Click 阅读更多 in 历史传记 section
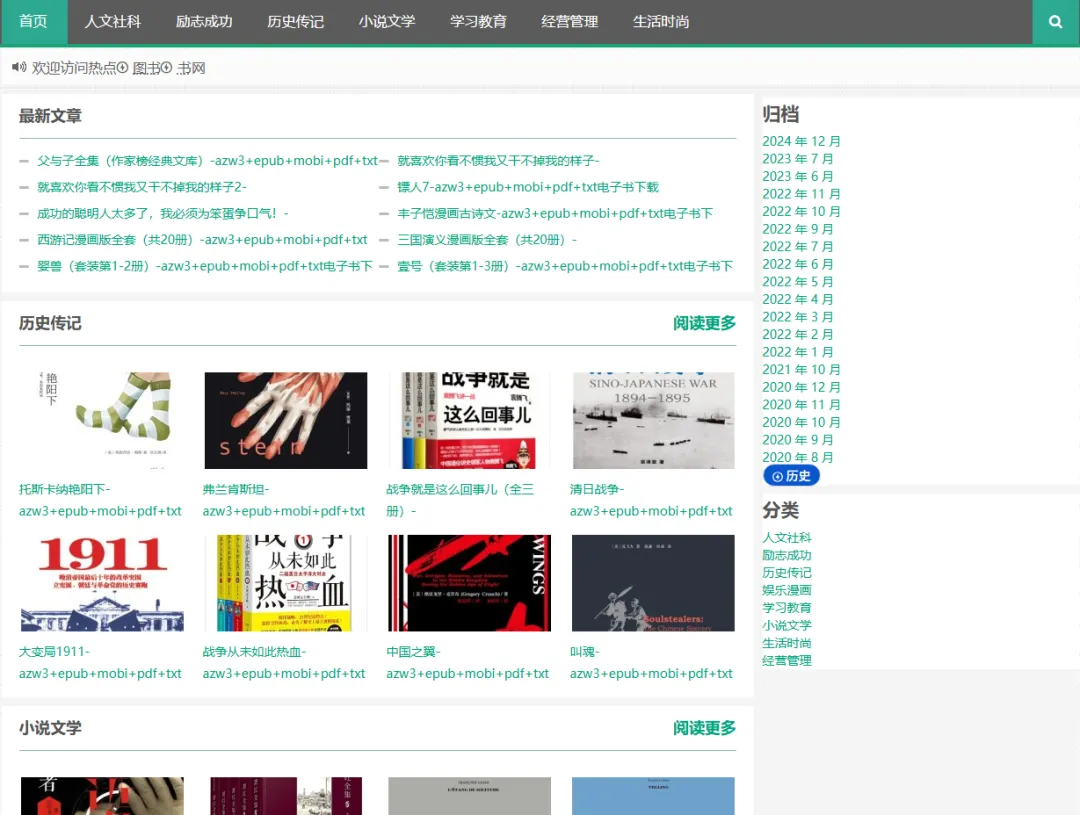This screenshot has height=815, width=1080. pos(705,323)
